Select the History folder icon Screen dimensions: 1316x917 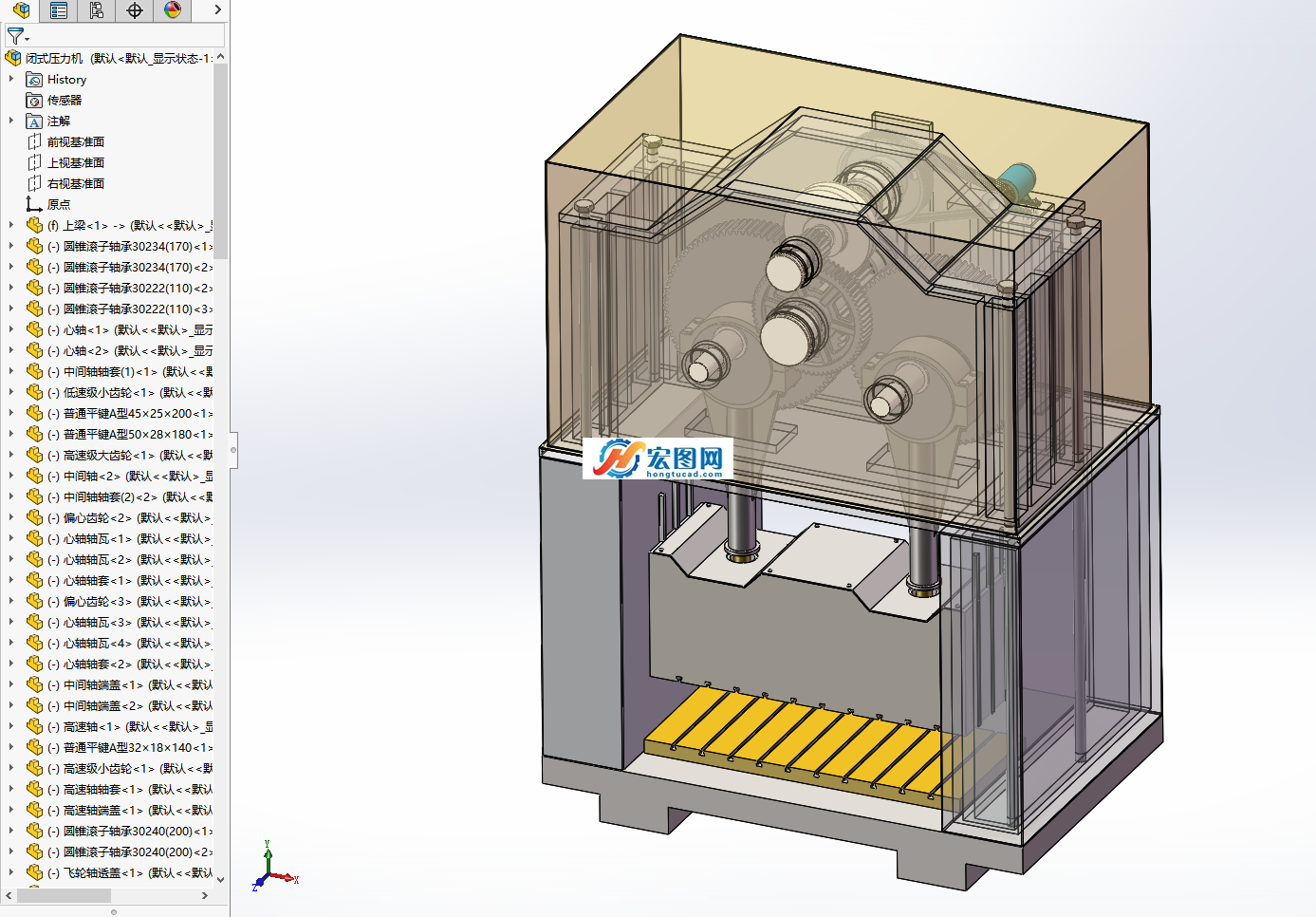34,80
